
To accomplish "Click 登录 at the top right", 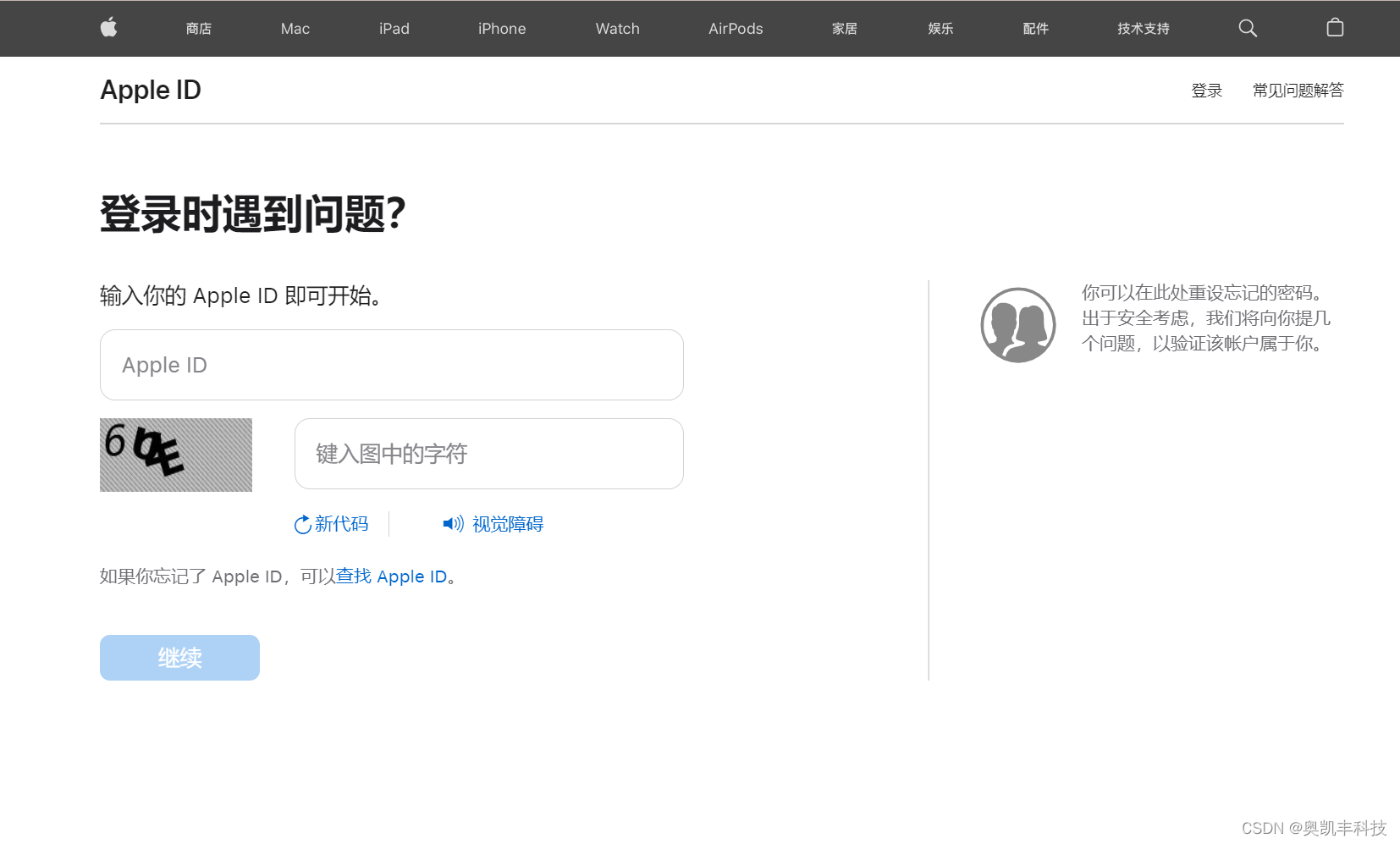I will click(x=1207, y=91).
